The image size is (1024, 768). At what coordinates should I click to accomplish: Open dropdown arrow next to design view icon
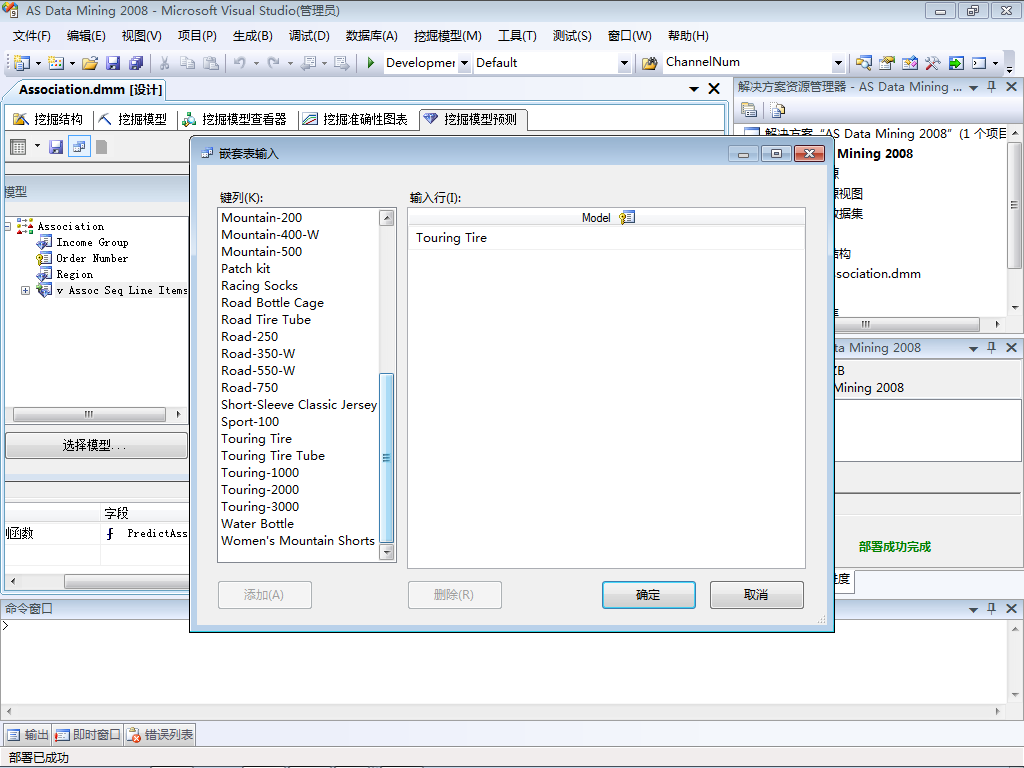click(x=37, y=146)
